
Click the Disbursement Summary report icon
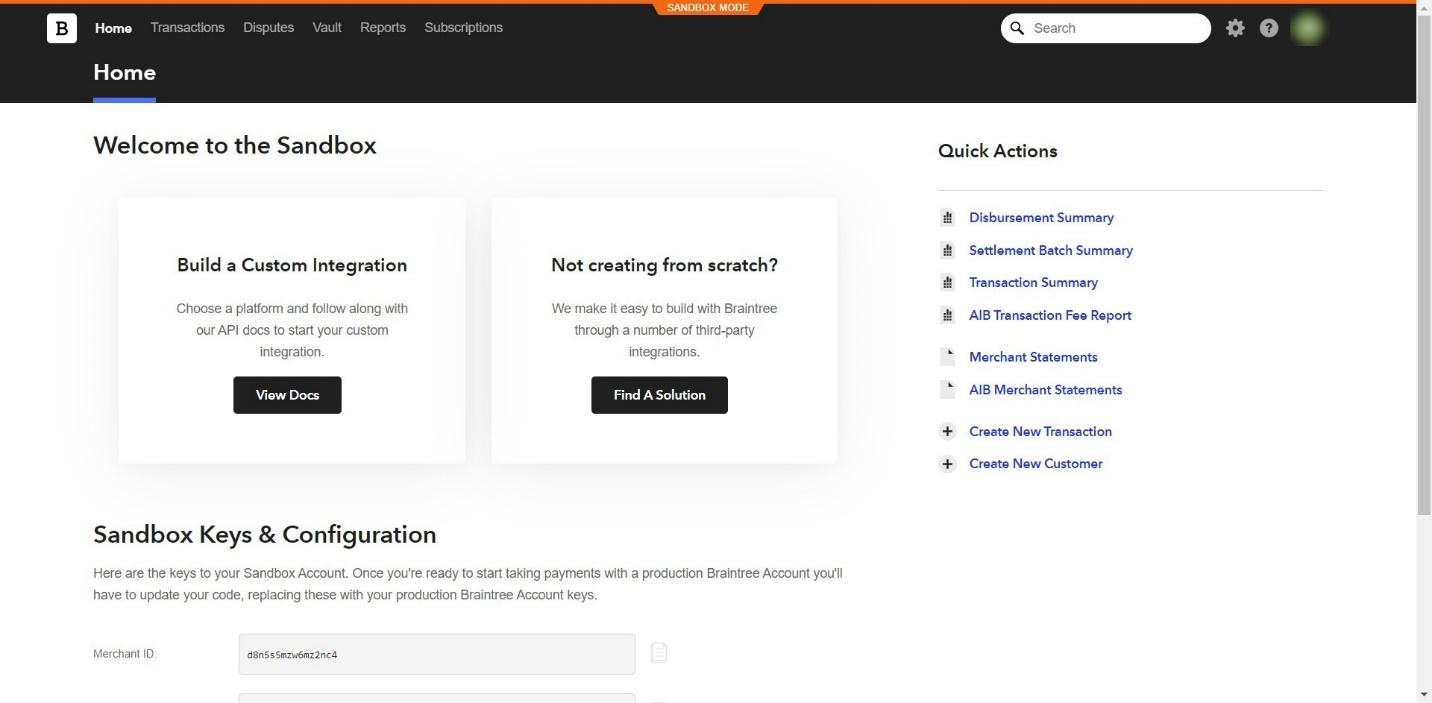point(948,217)
